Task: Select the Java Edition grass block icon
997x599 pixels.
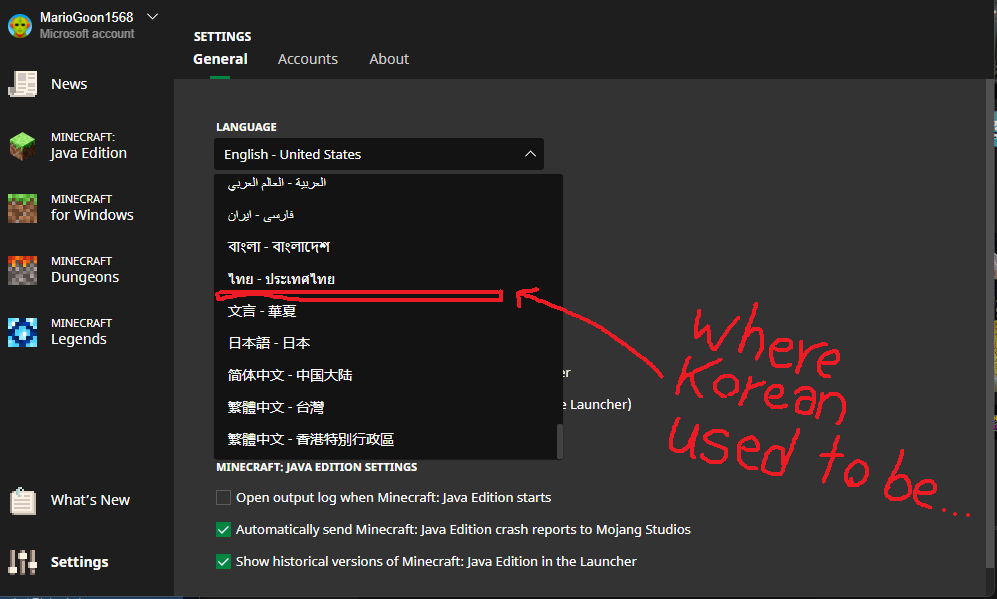Action: pyautogui.click(x=22, y=146)
